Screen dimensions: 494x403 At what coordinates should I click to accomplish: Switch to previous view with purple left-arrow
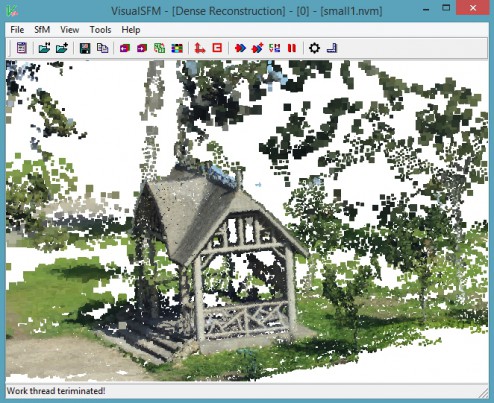pyautogui.click(x=125, y=48)
